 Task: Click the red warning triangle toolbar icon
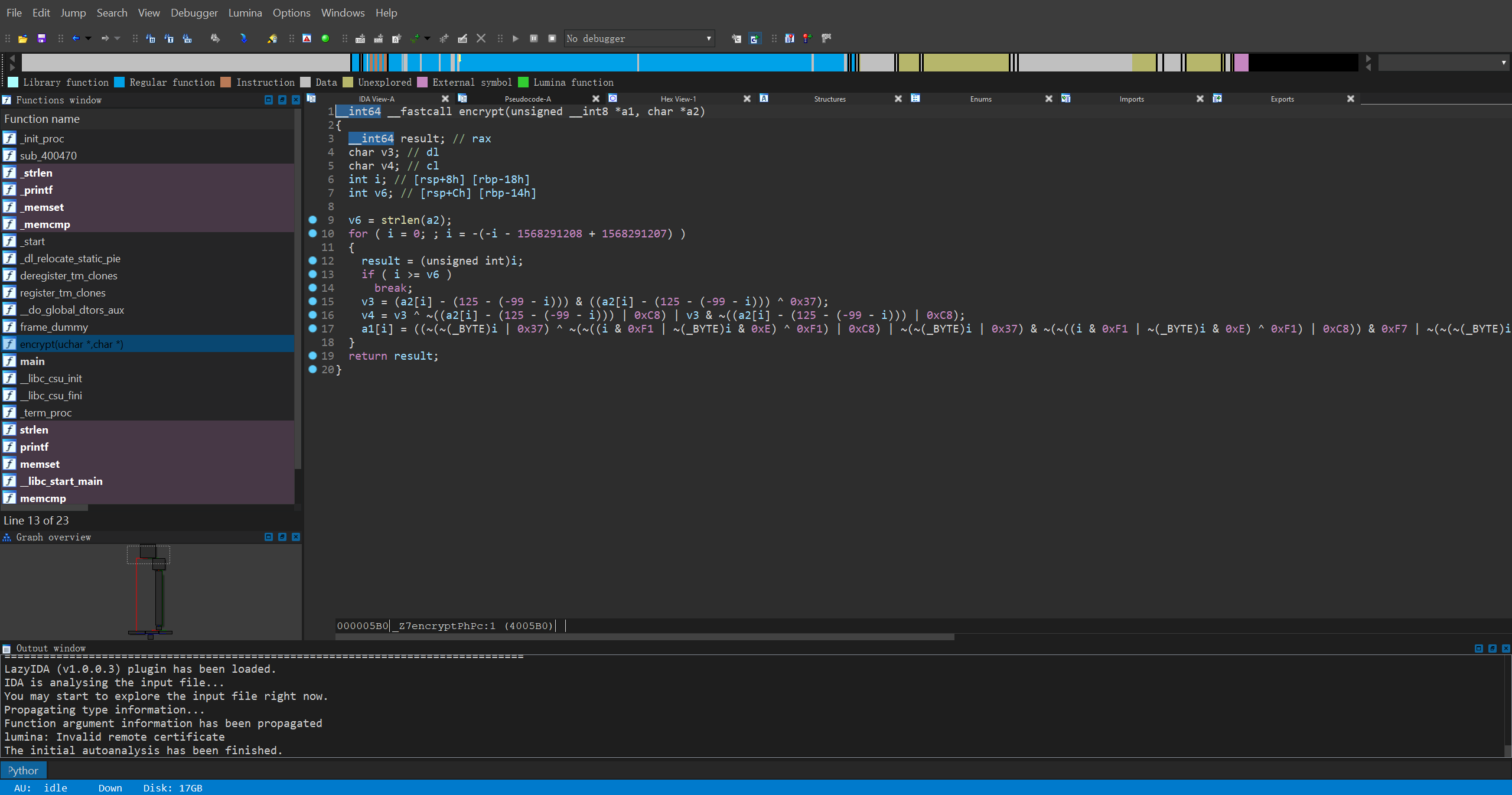(x=307, y=38)
